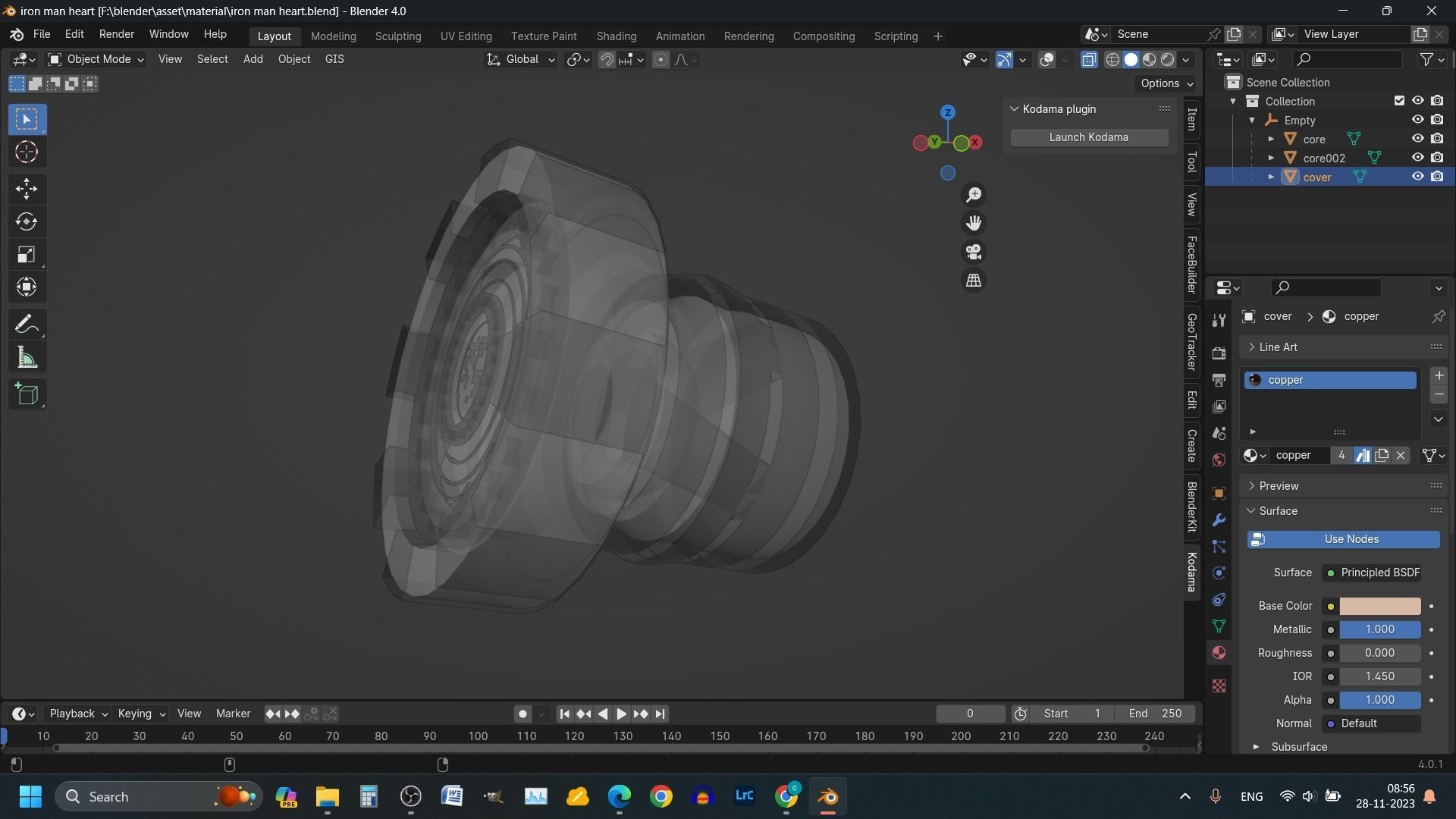The image size is (1456, 819).
Task: Open Texture properties checker tab
Action: [x=1219, y=686]
